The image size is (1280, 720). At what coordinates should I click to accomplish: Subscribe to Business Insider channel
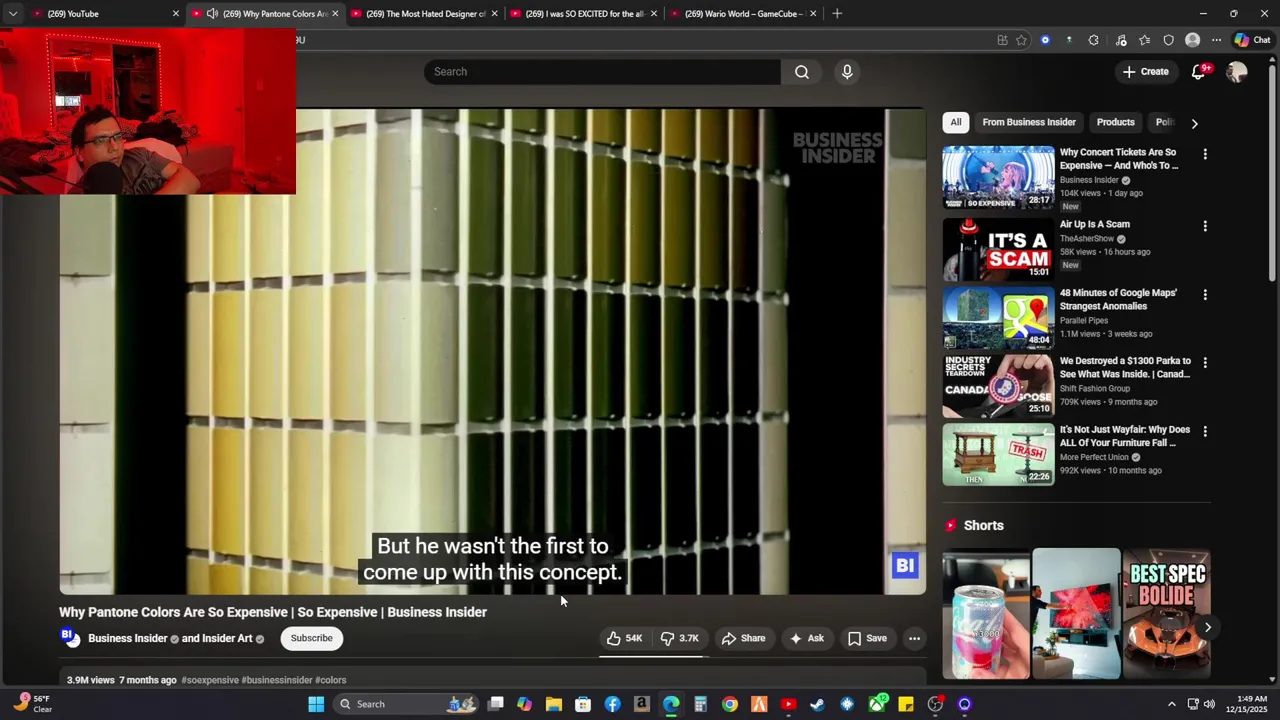[311, 638]
